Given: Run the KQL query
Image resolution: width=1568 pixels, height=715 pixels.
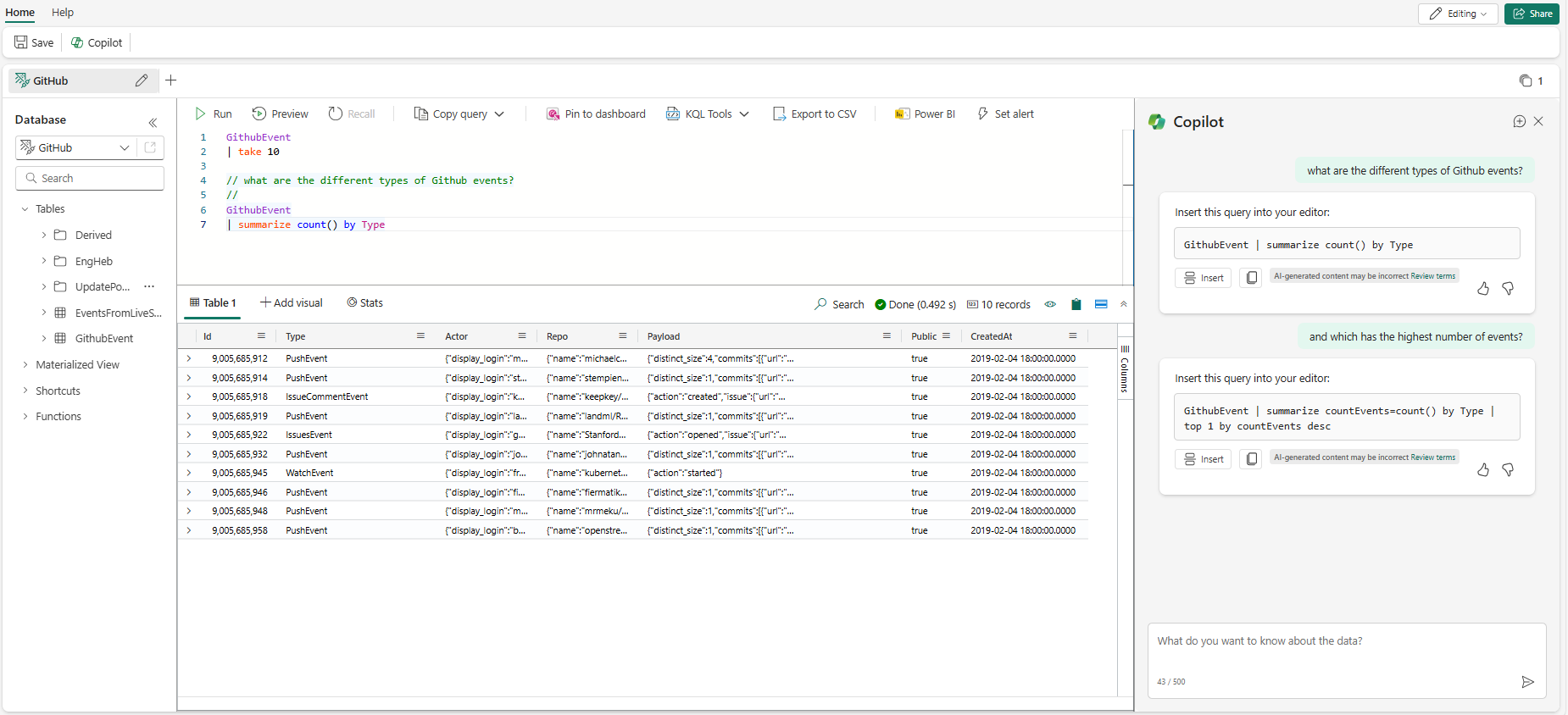Looking at the screenshot, I should coord(214,114).
